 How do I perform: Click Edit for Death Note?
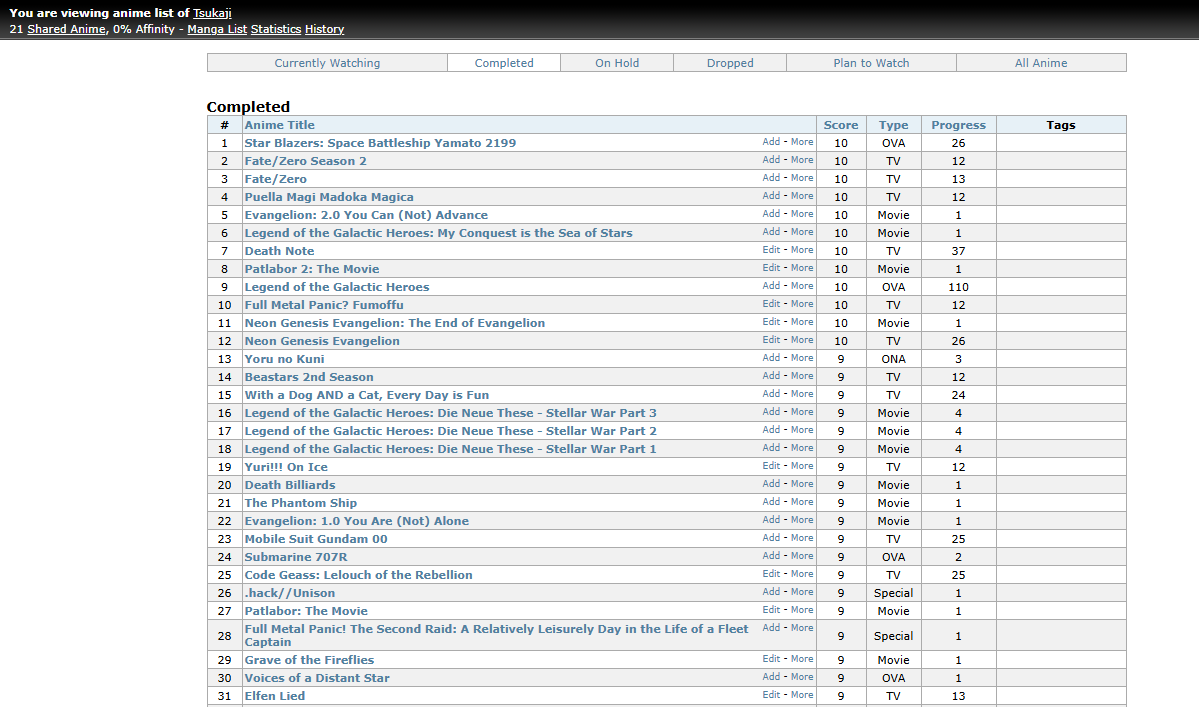[771, 250]
